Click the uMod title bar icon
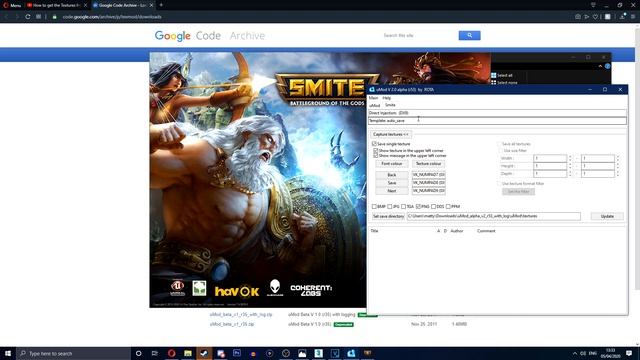The height and width of the screenshot is (360, 640). [372, 89]
